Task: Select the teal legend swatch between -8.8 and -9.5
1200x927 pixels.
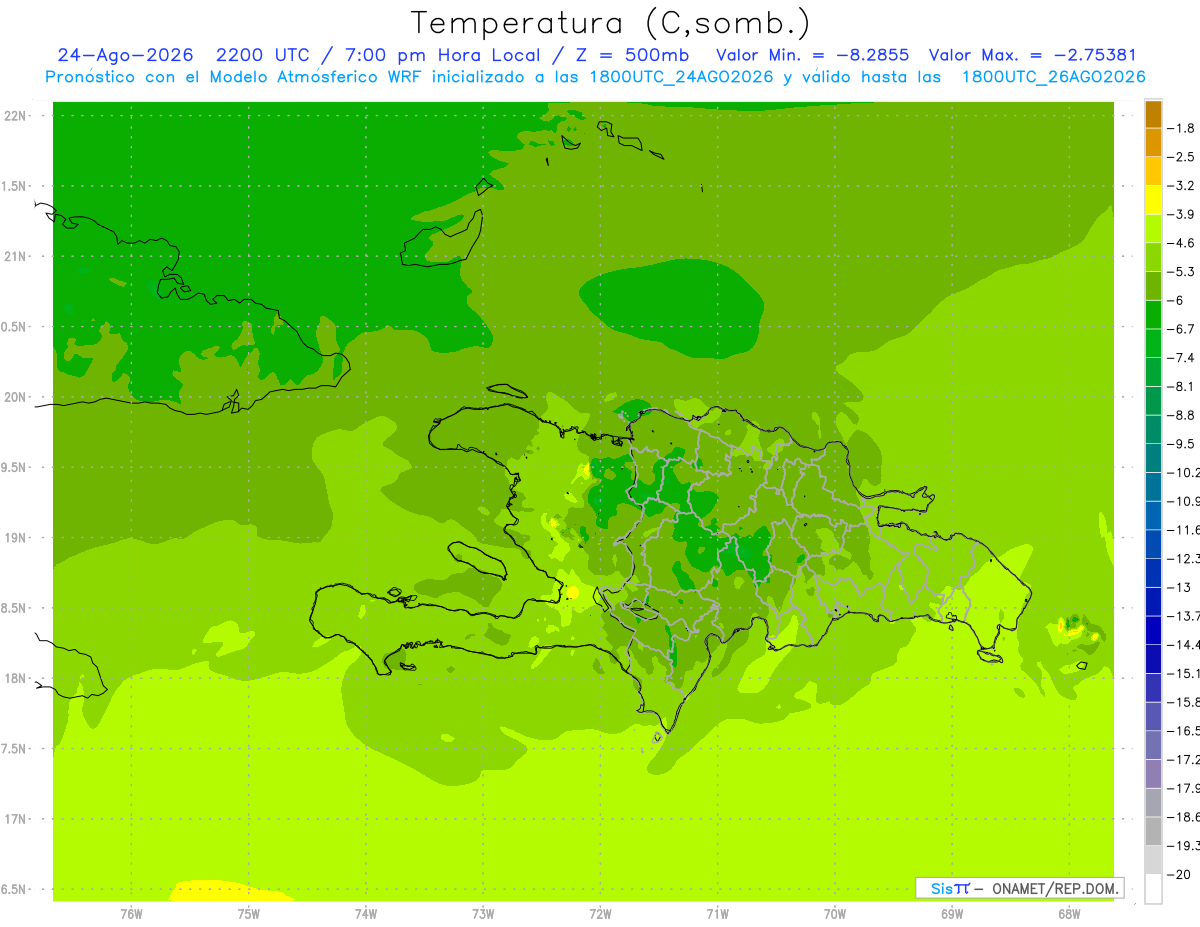Action: pos(1153,429)
